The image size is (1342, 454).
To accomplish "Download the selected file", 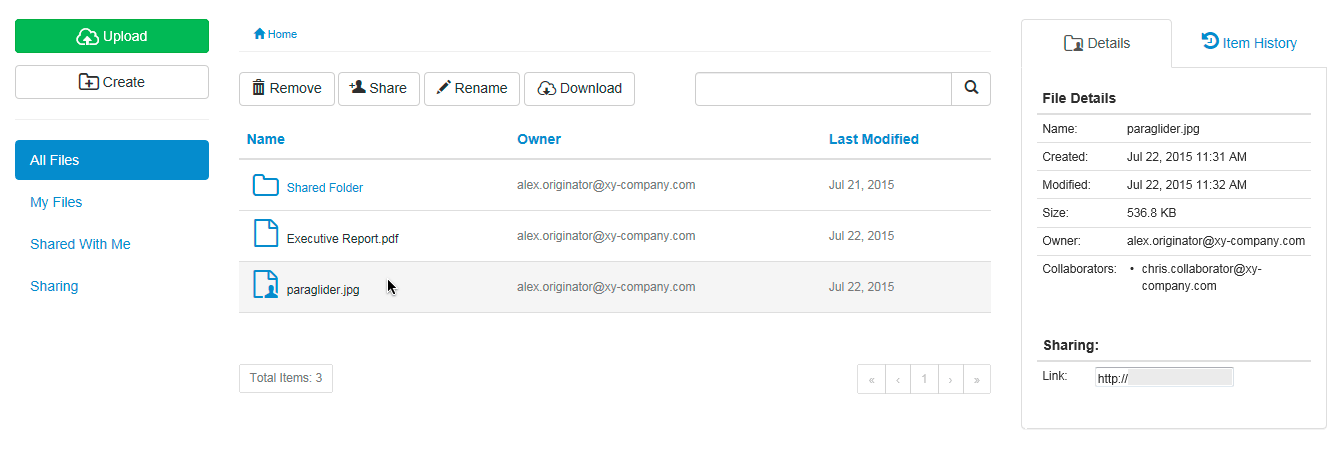I will [x=579, y=88].
